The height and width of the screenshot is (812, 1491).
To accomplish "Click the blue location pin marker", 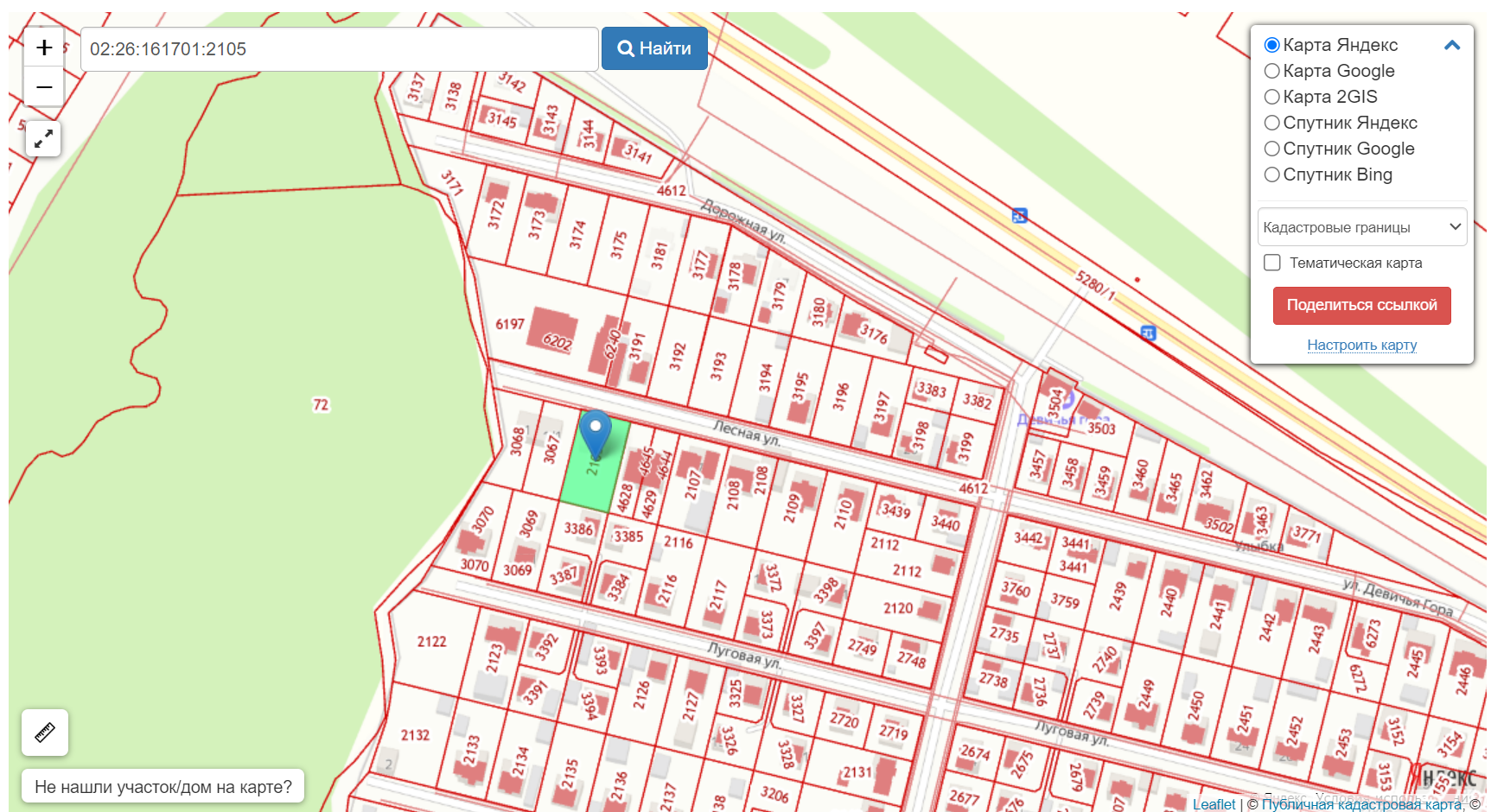I will click(596, 434).
